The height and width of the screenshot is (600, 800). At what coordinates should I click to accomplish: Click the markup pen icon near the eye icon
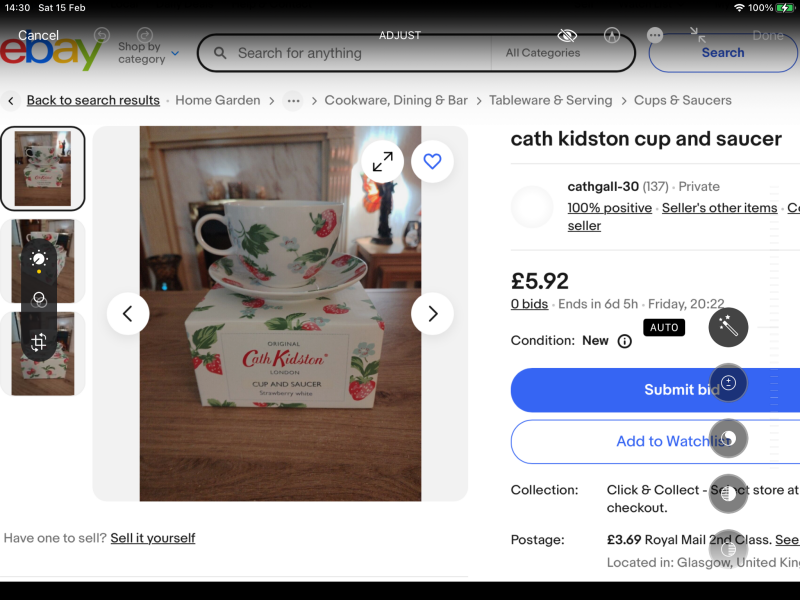(611, 34)
